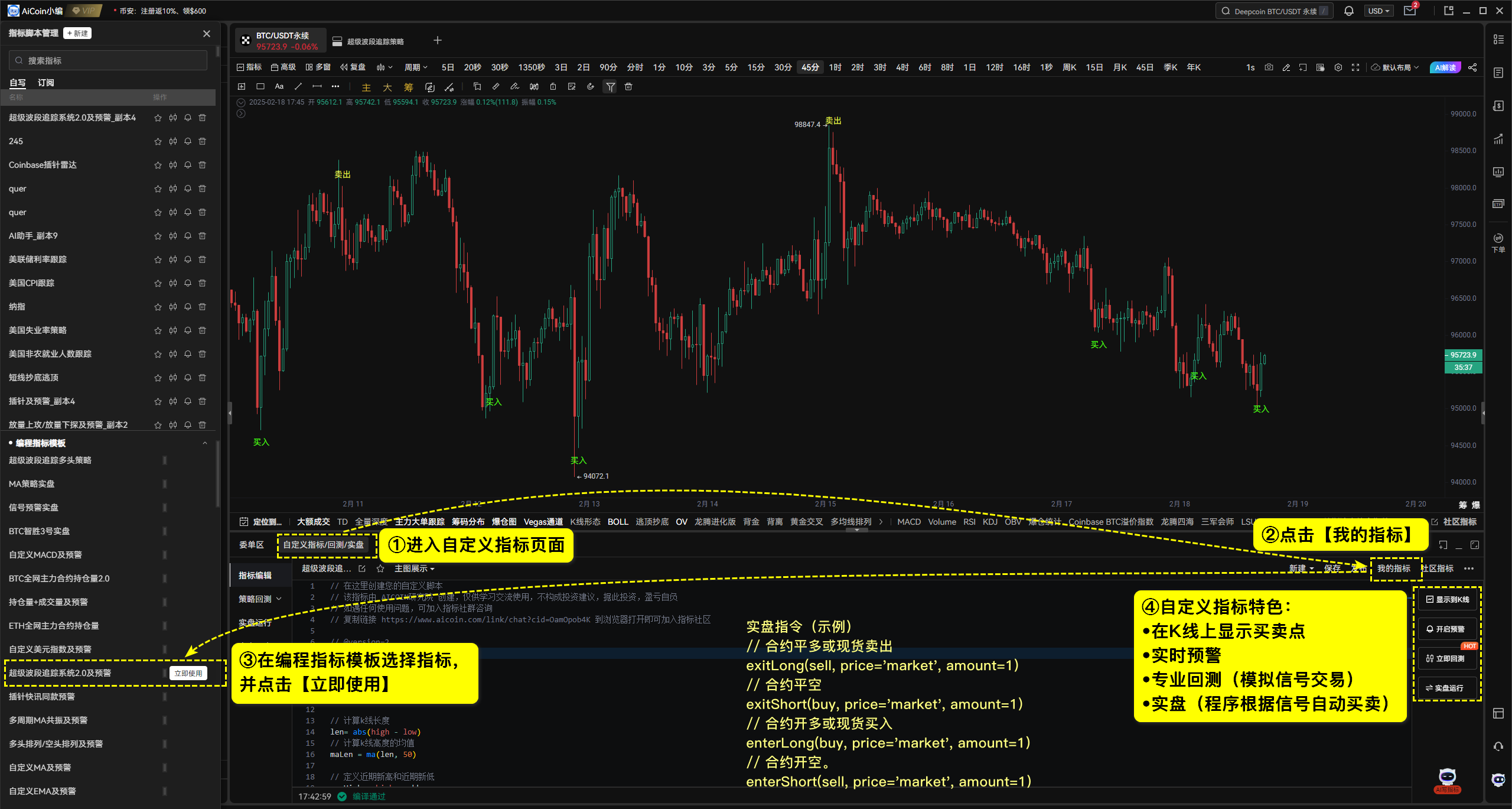
Task: Open the screenshot camera tool
Action: click(x=1269, y=67)
